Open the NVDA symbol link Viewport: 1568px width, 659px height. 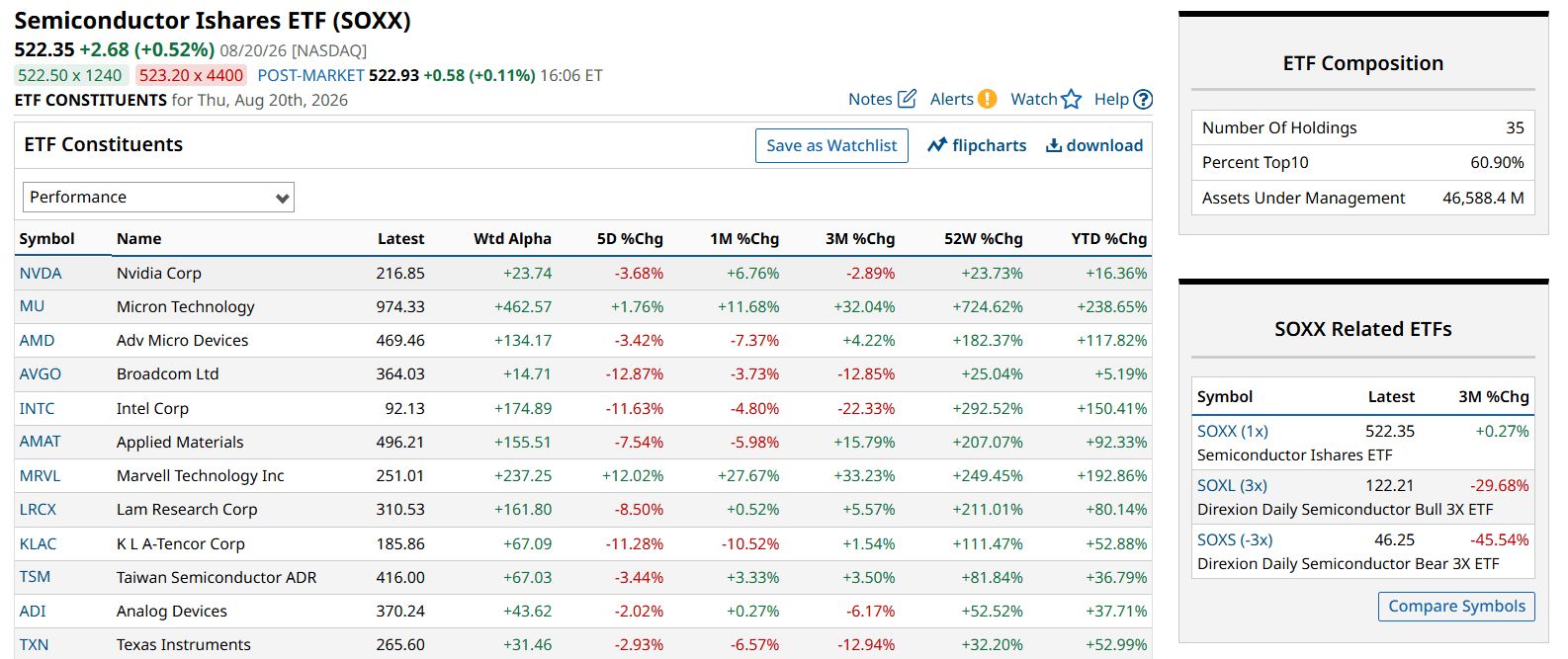pyautogui.click(x=41, y=273)
